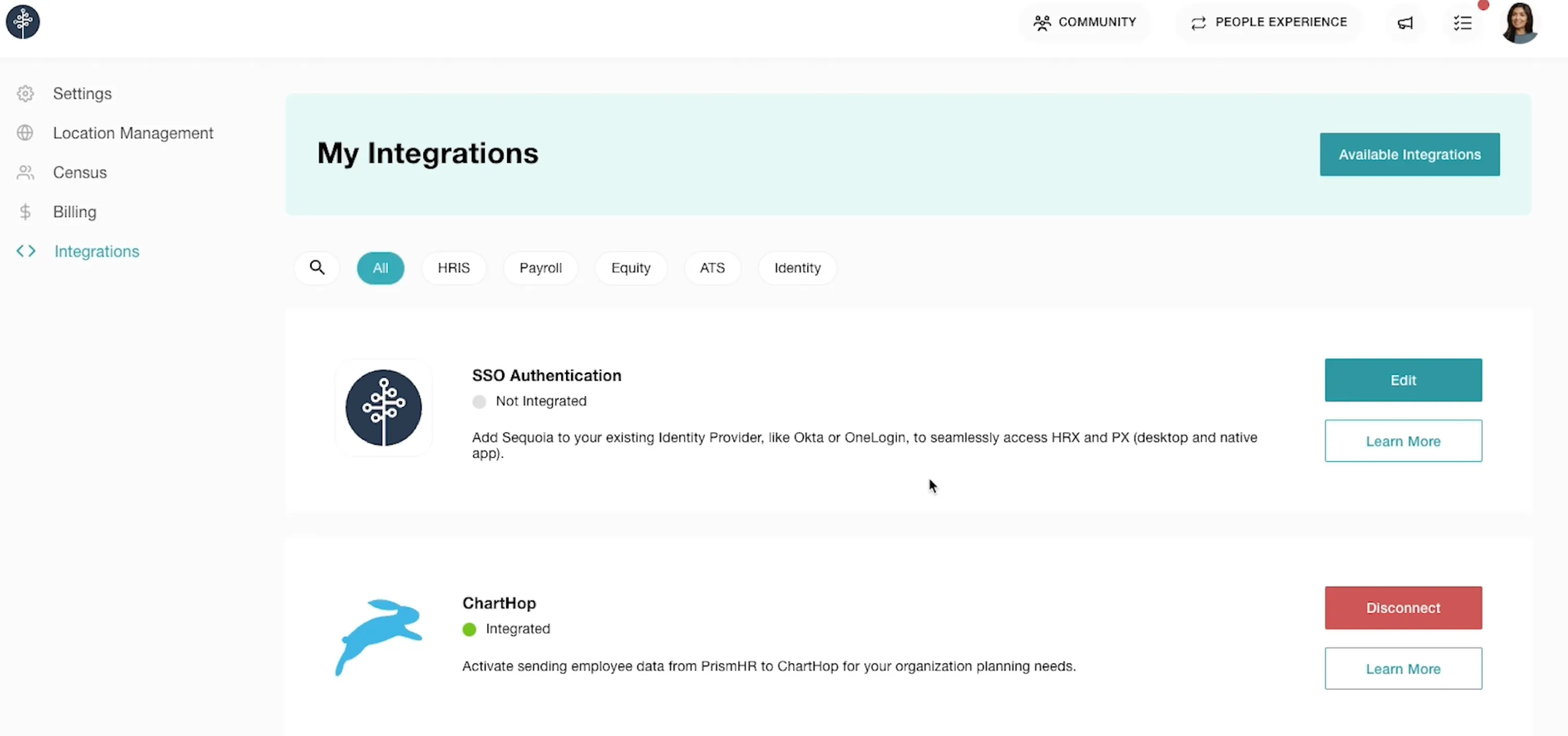This screenshot has height=736, width=1568.
Task: Click the Location Management globe icon
Action: tap(25, 133)
